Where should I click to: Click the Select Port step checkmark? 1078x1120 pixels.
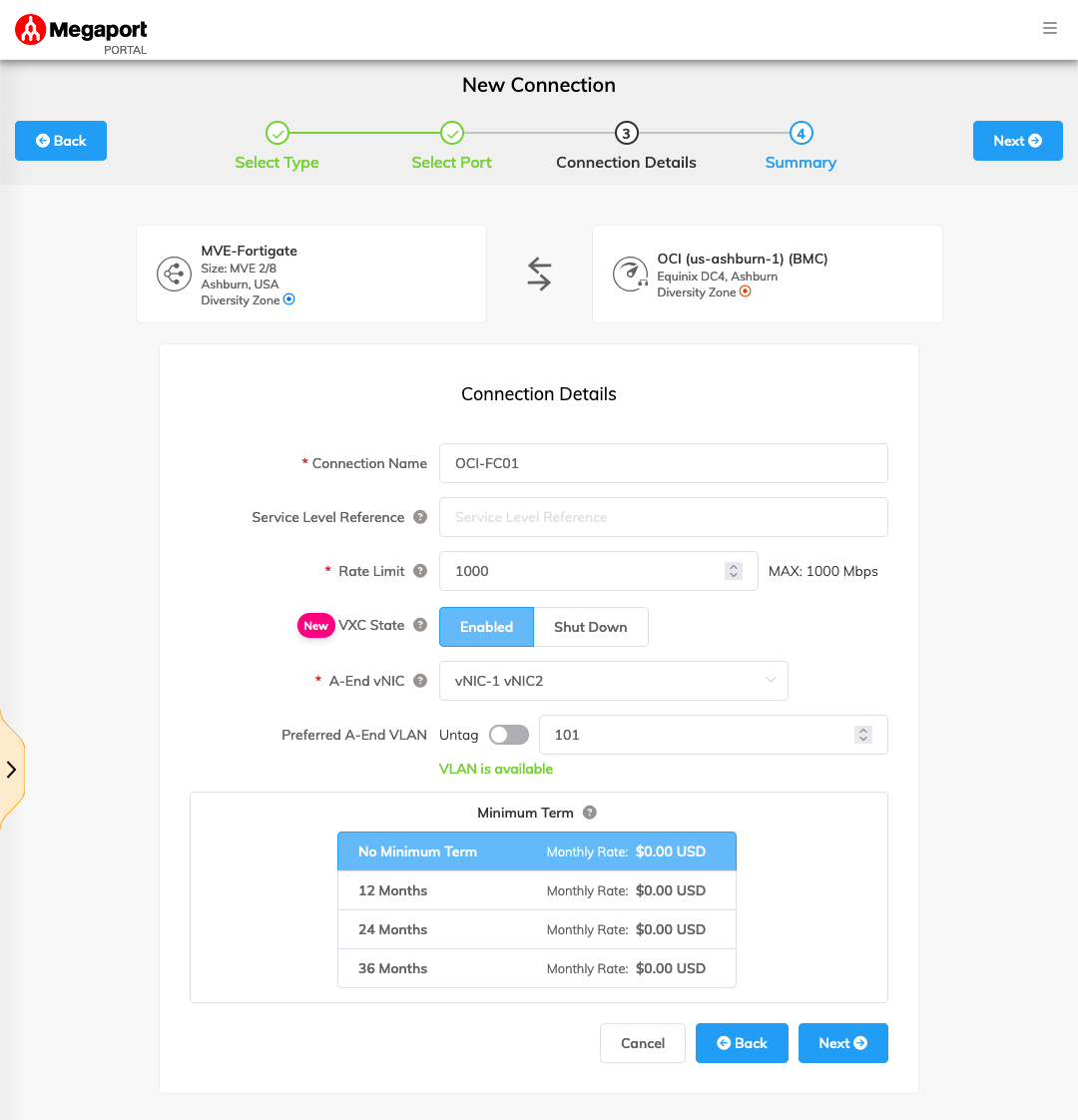(x=451, y=133)
